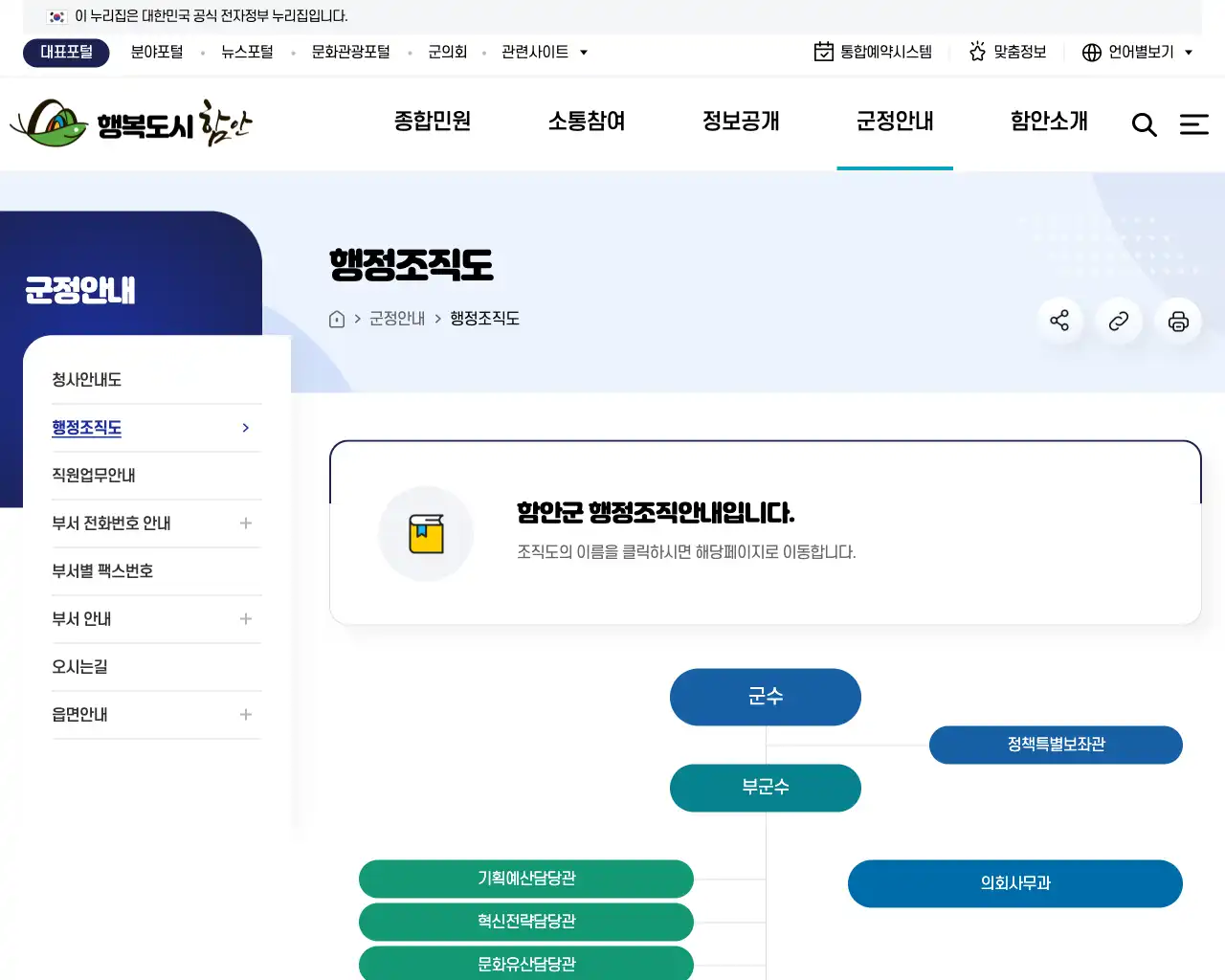
Task: Copy page link with chain icon
Action: (x=1119, y=321)
